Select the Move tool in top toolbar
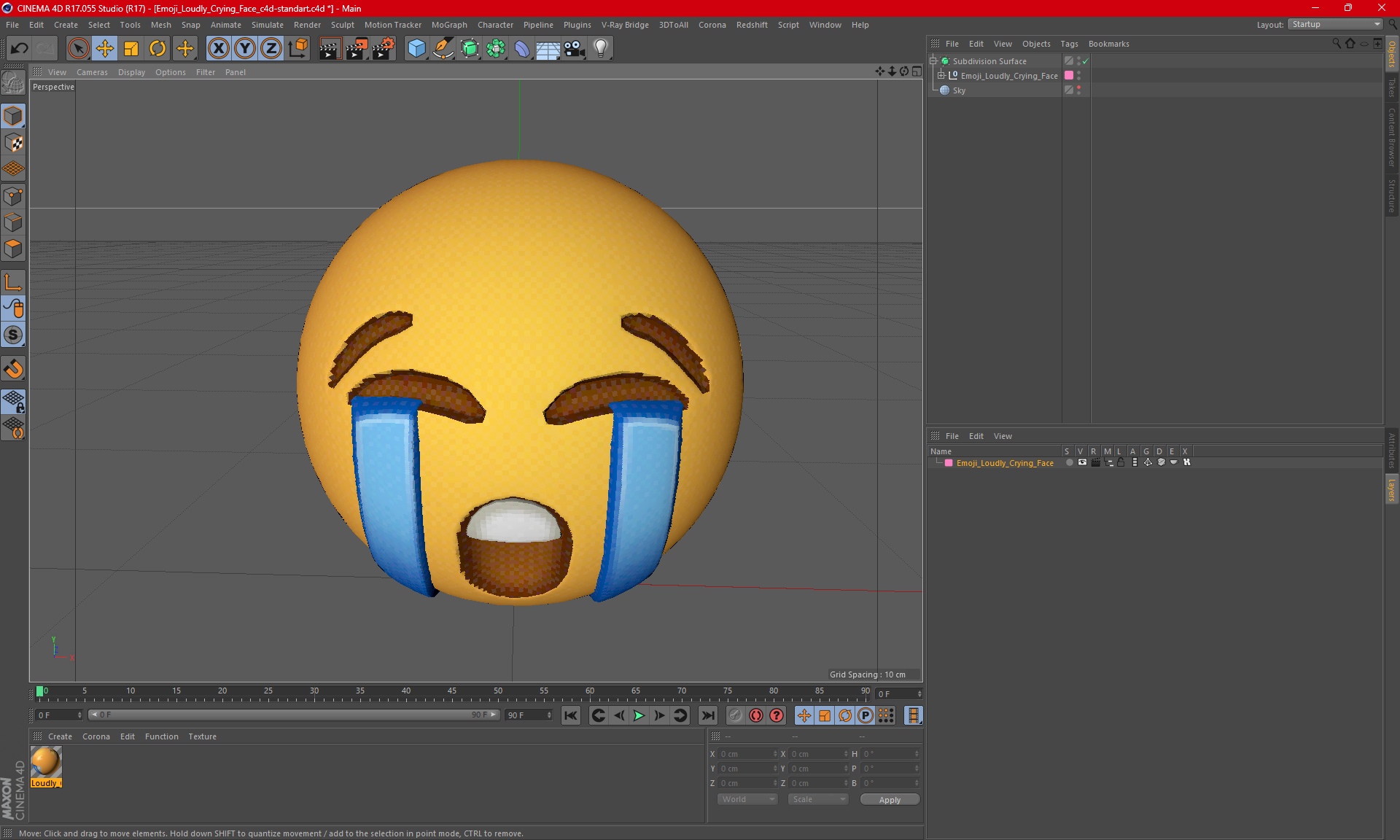 [105, 49]
